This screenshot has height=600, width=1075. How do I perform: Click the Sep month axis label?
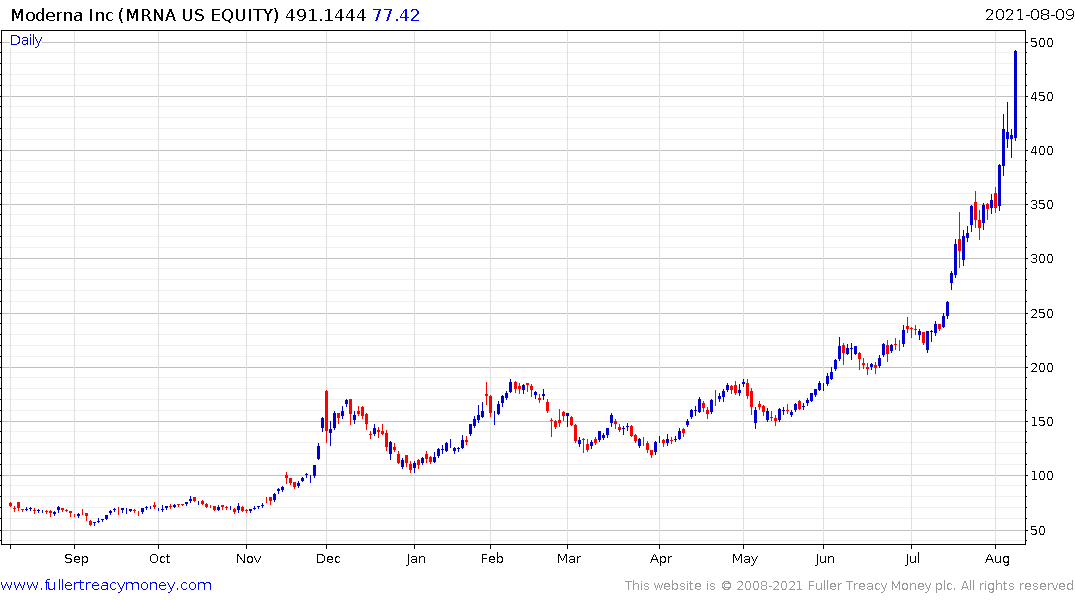tap(76, 559)
